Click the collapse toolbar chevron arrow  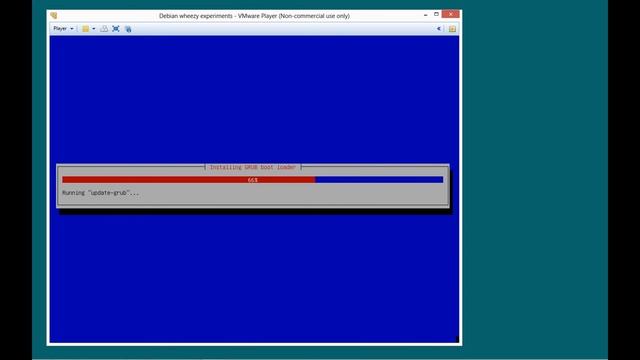coord(439,29)
